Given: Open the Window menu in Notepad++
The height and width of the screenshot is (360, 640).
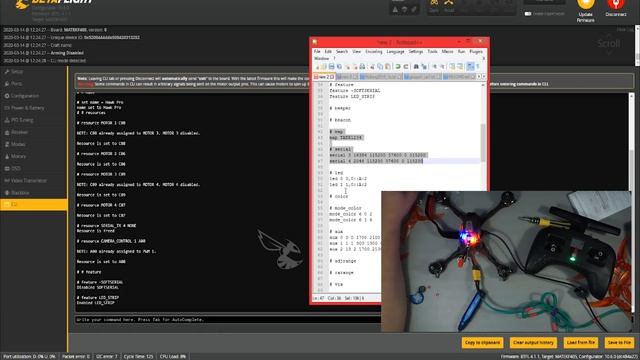Looking at the screenshot, I should pos(322,58).
